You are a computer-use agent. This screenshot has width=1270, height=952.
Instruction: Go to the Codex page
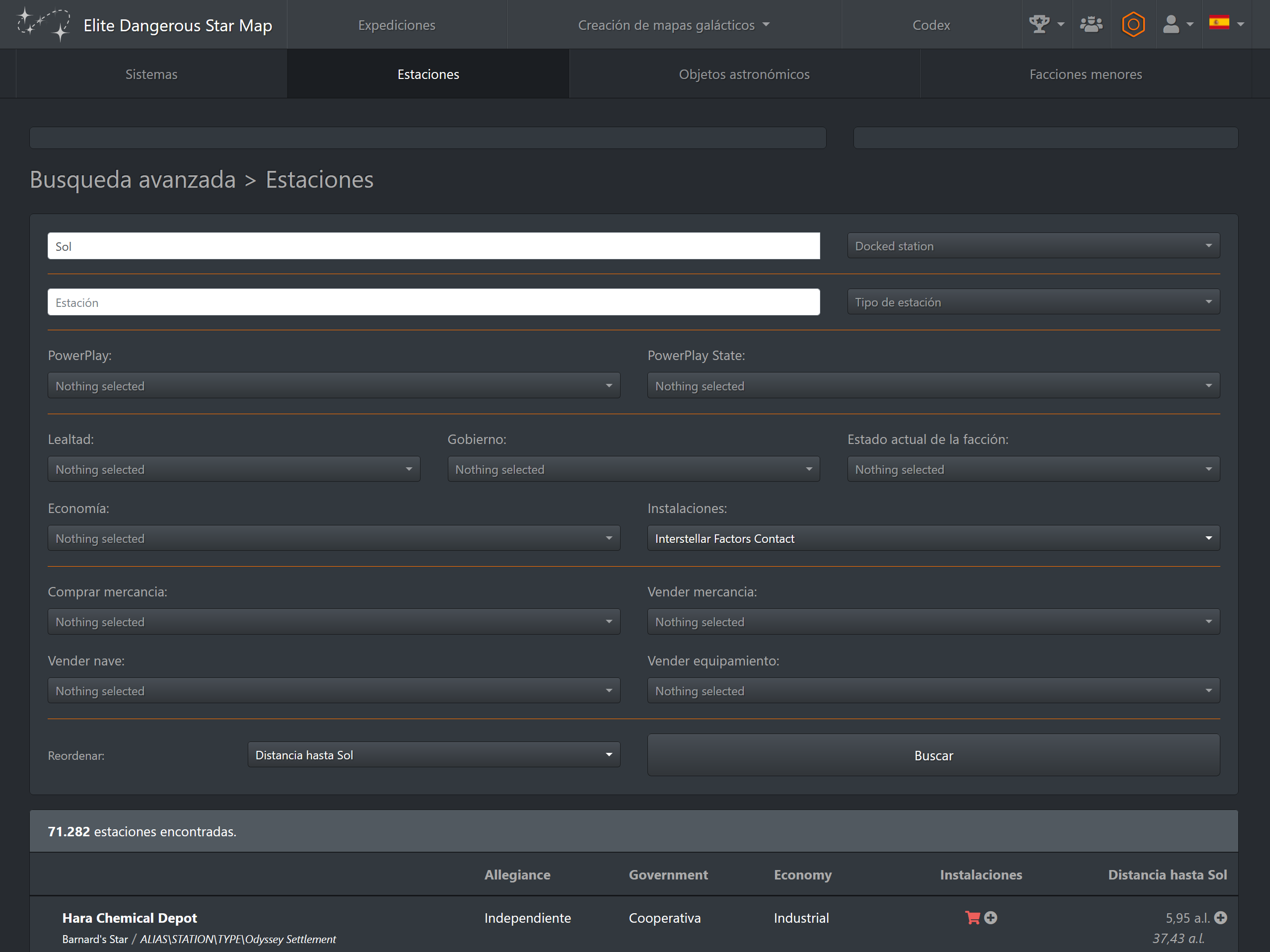[931, 25]
